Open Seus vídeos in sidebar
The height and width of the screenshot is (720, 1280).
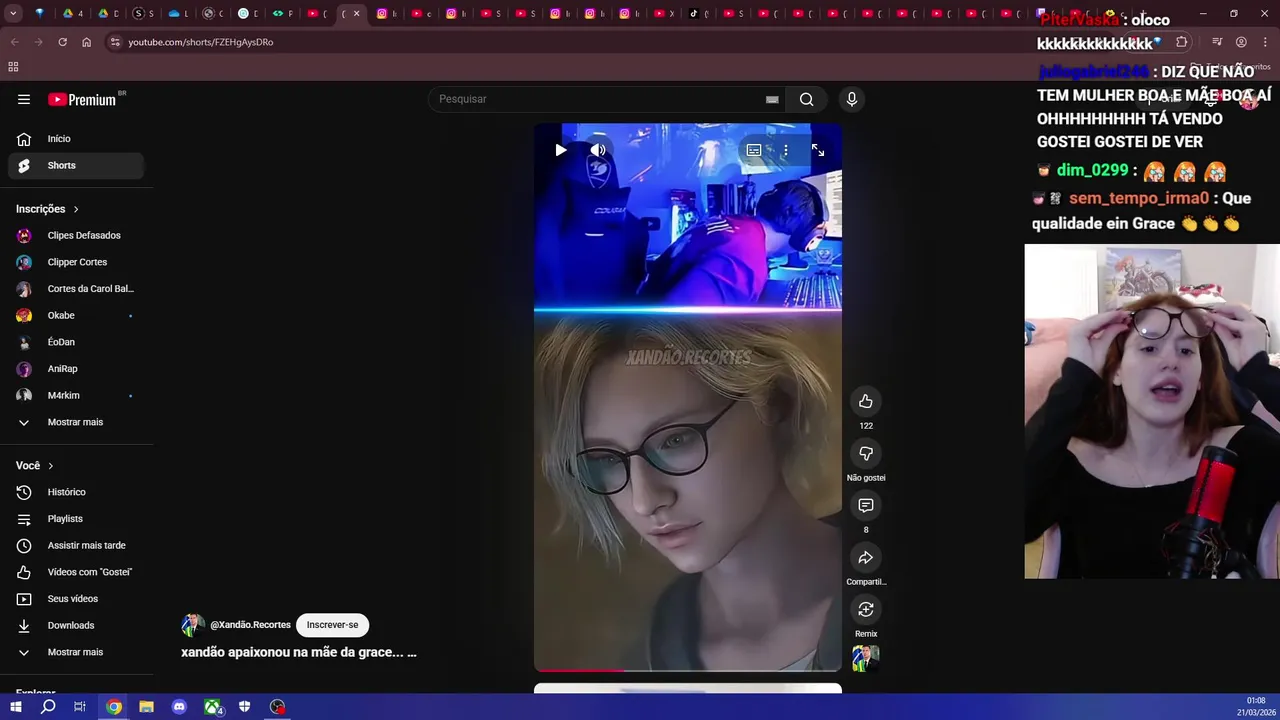click(x=76, y=599)
